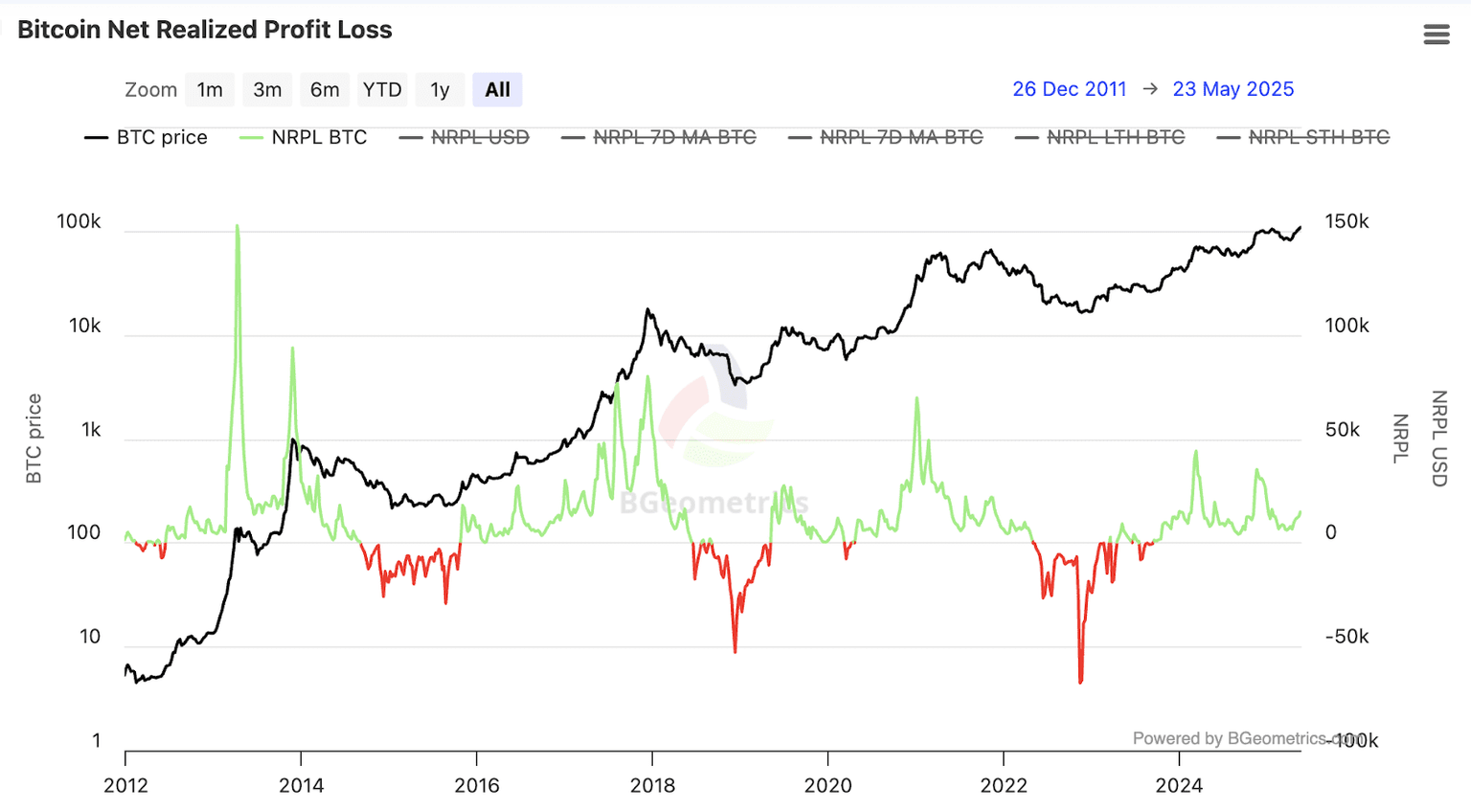
Task: Select the 6m zoom range
Action: pos(325,89)
